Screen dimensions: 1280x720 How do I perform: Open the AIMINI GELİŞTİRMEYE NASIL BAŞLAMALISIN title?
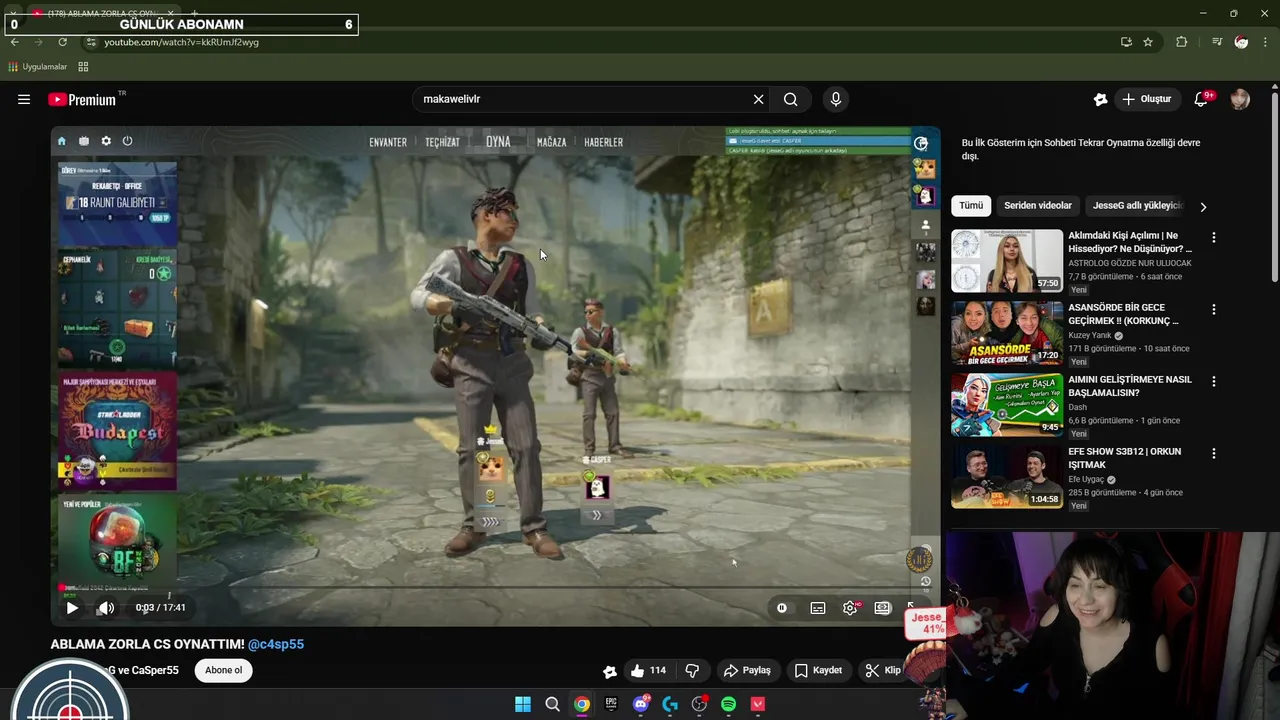1130,386
